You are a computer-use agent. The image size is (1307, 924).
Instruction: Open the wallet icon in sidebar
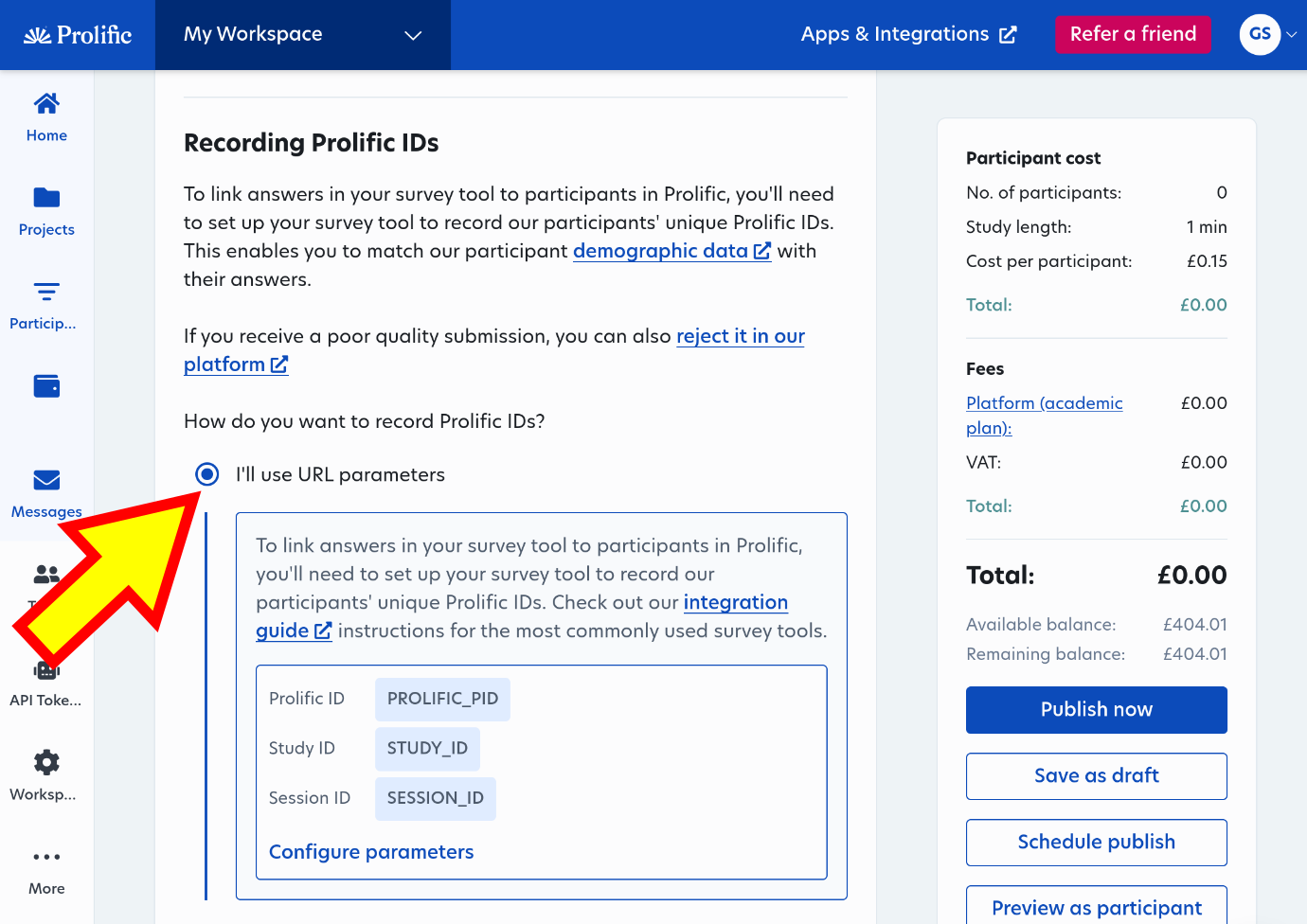tap(46, 386)
